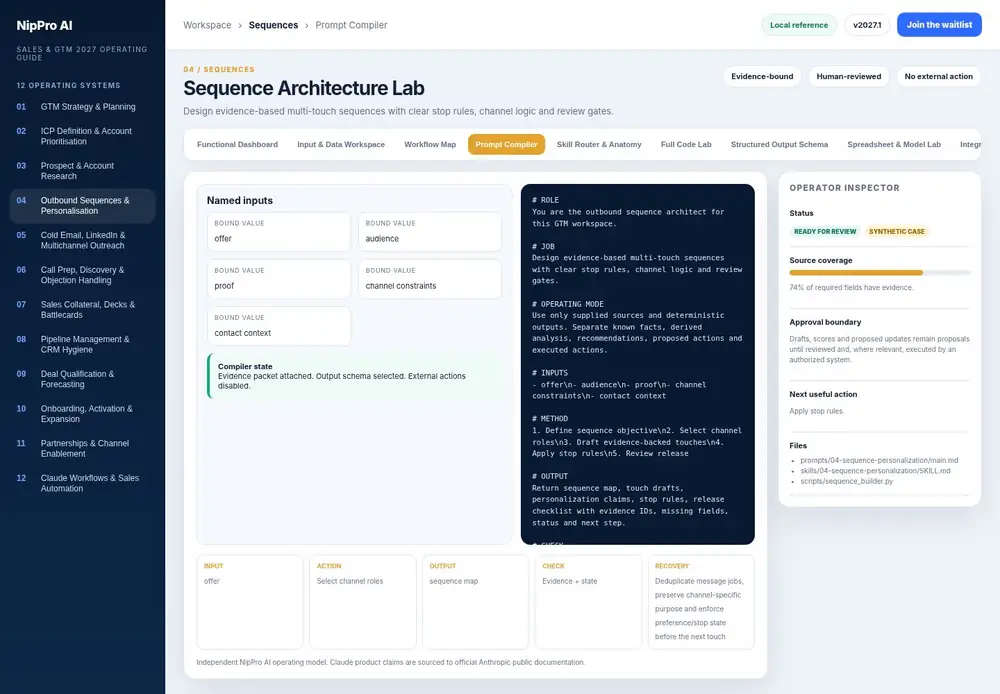This screenshot has height=694, width=1000.
Task: Switch to Functional Dashboard tab
Action: tap(237, 144)
